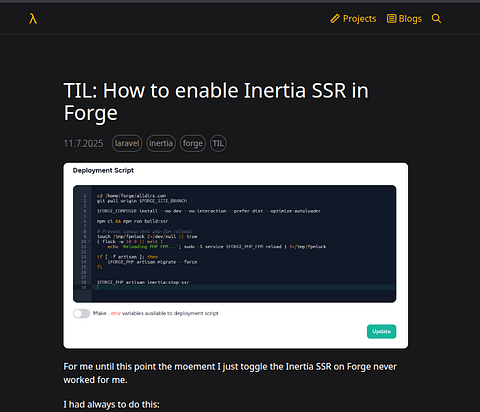Click the red .env label text
Viewport: 480px width, 412px height.
click(x=115, y=313)
